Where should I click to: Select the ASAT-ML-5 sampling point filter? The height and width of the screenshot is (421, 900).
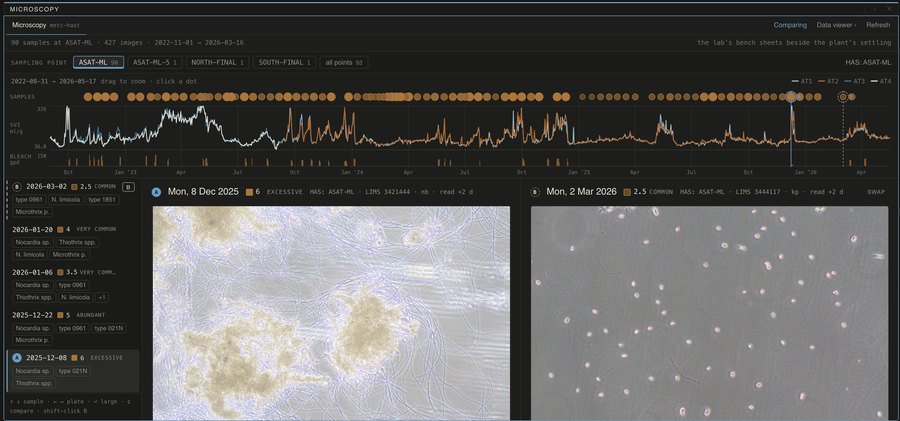(157, 63)
